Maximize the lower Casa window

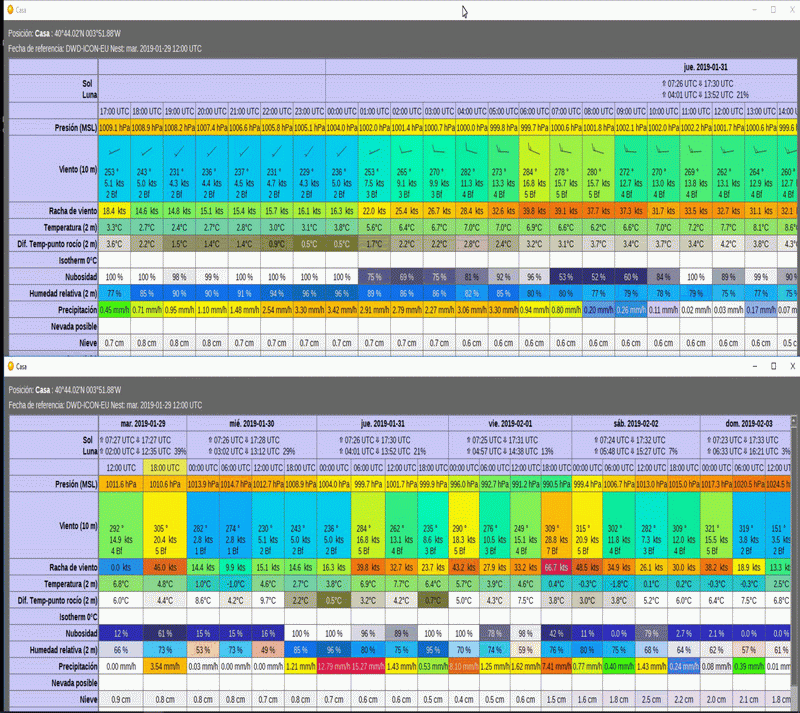[773, 366]
